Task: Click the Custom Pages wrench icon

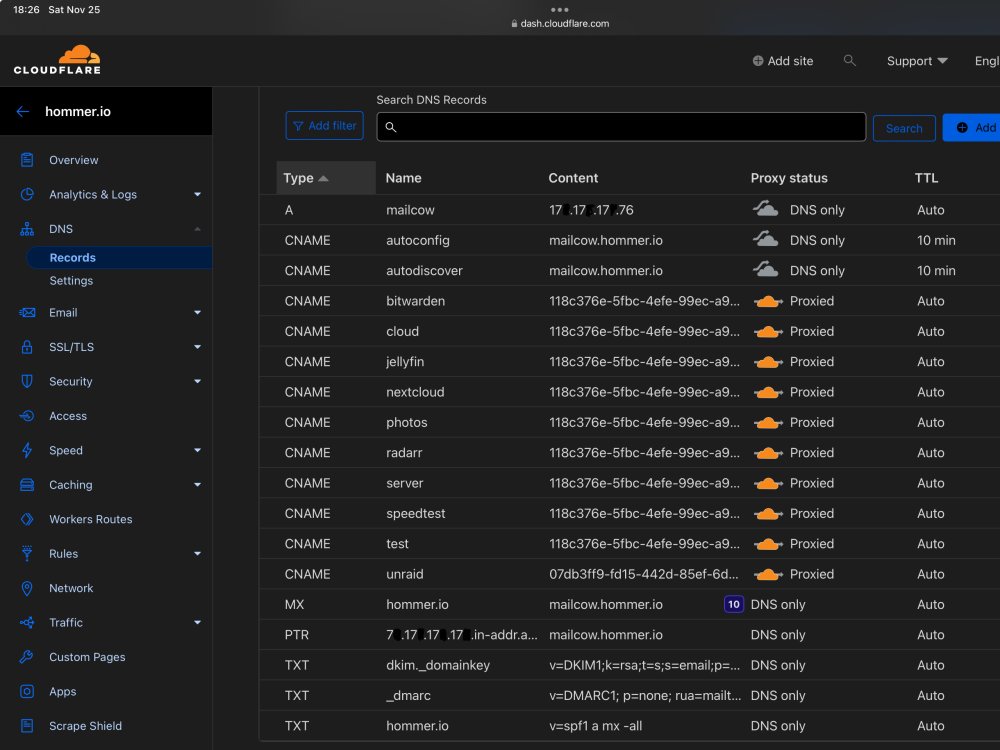Action: point(27,657)
